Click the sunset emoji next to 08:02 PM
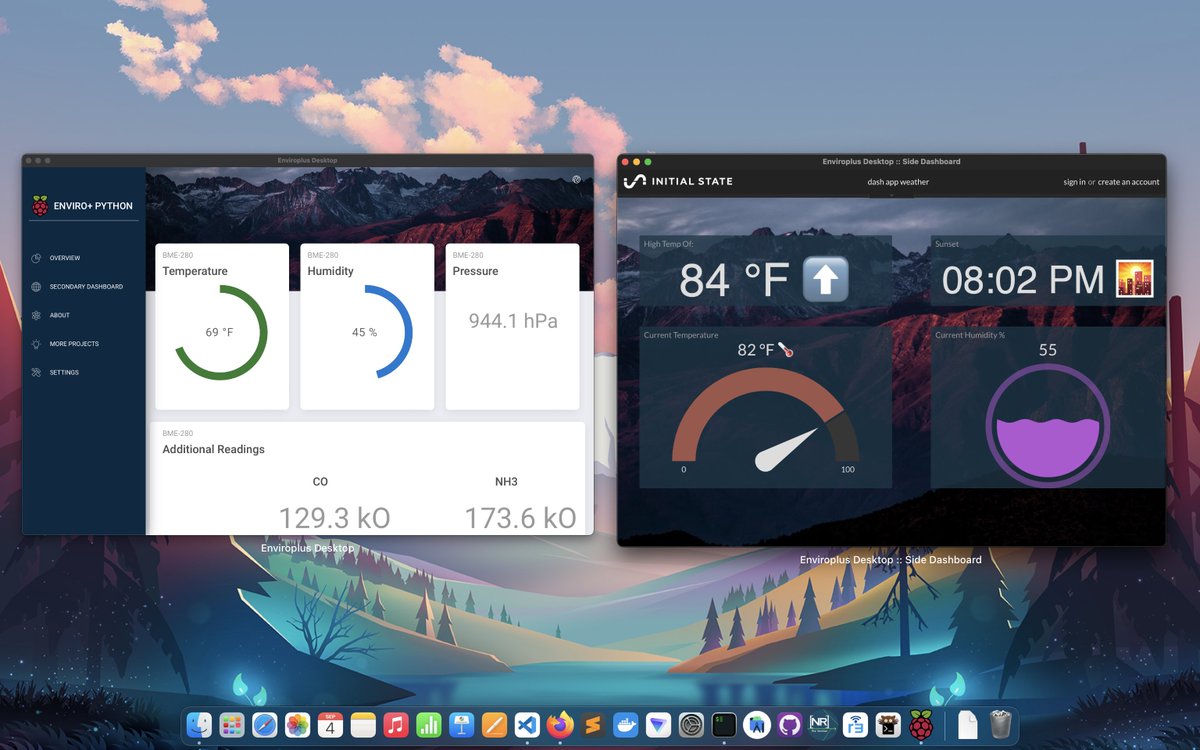 [x=1135, y=279]
